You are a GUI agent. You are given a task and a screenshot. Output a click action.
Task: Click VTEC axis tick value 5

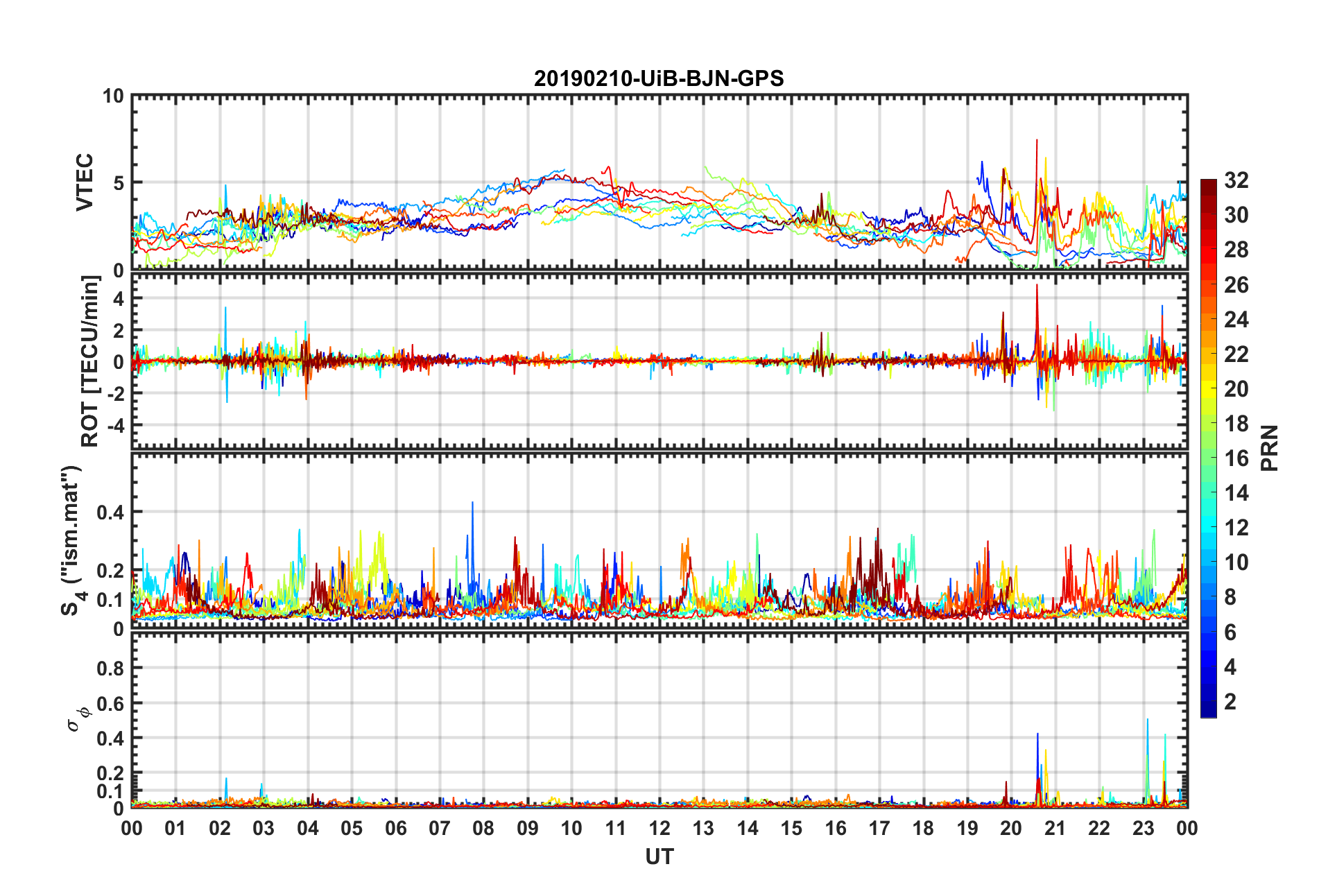pos(119,183)
